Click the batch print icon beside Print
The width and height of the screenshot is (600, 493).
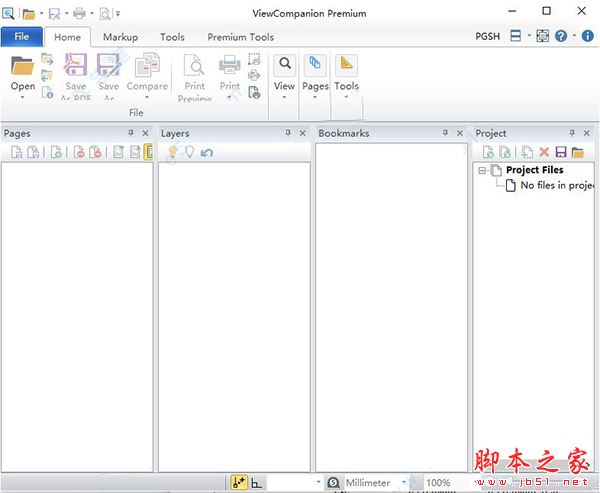254,75
